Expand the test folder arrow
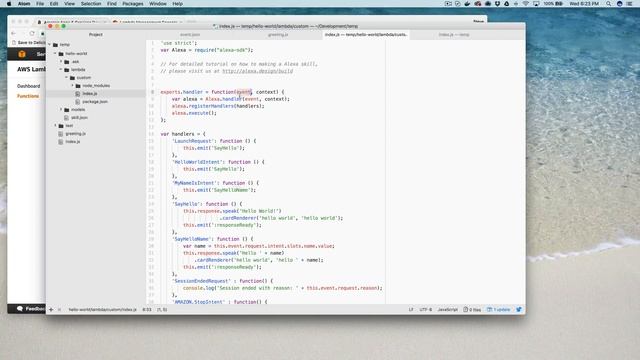 [56, 126]
